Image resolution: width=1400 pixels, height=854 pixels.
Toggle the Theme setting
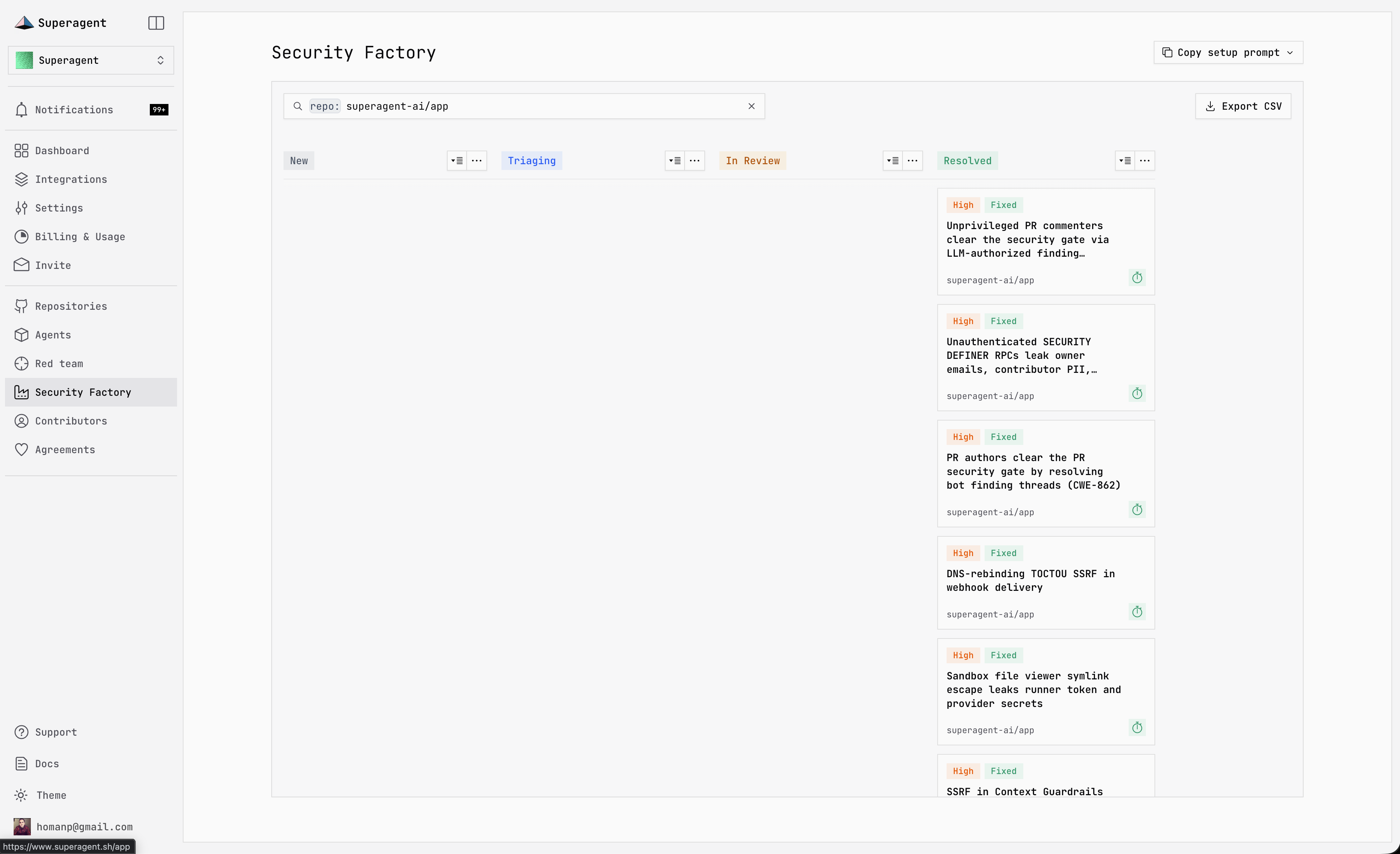(x=91, y=795)
